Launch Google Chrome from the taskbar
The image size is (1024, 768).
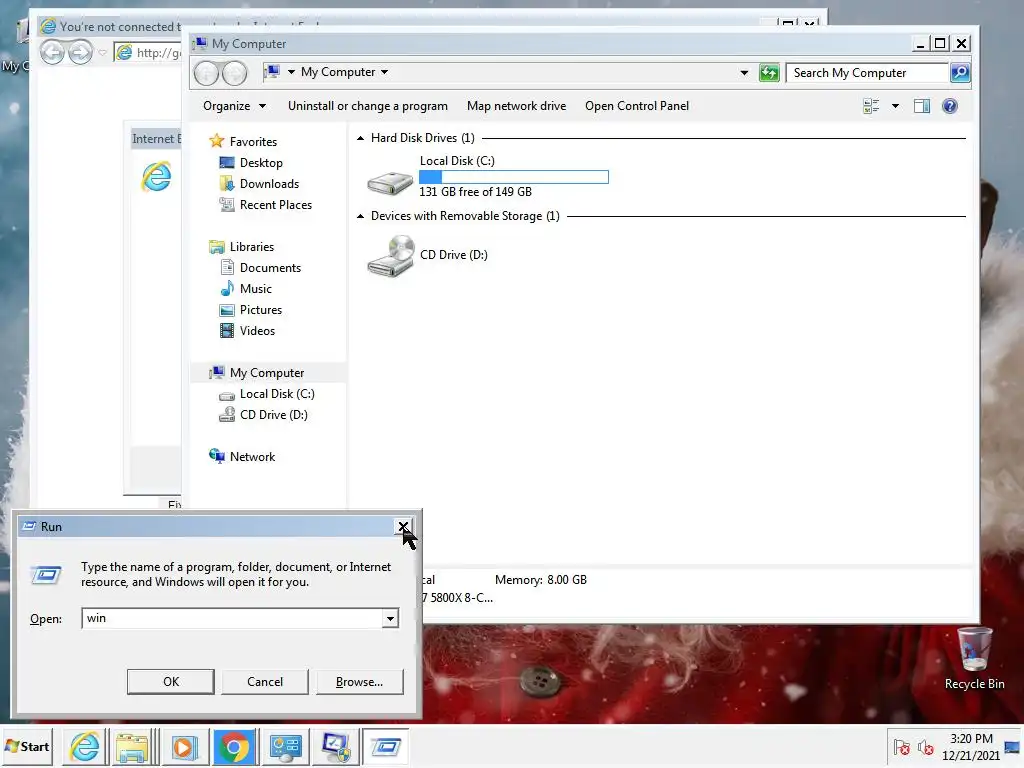(x=234, y=746)
